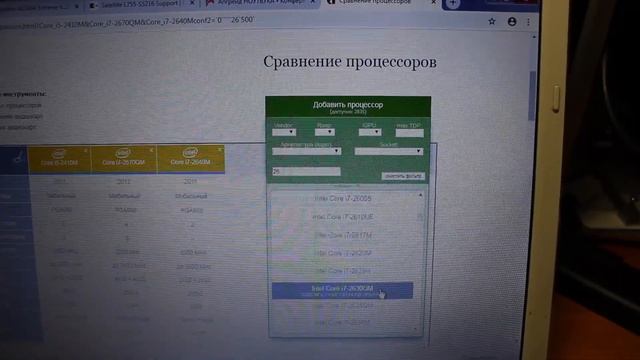Open the Socket filter dropdown
Viewport: 640px width, 360px height.
(x=389, y=151)
